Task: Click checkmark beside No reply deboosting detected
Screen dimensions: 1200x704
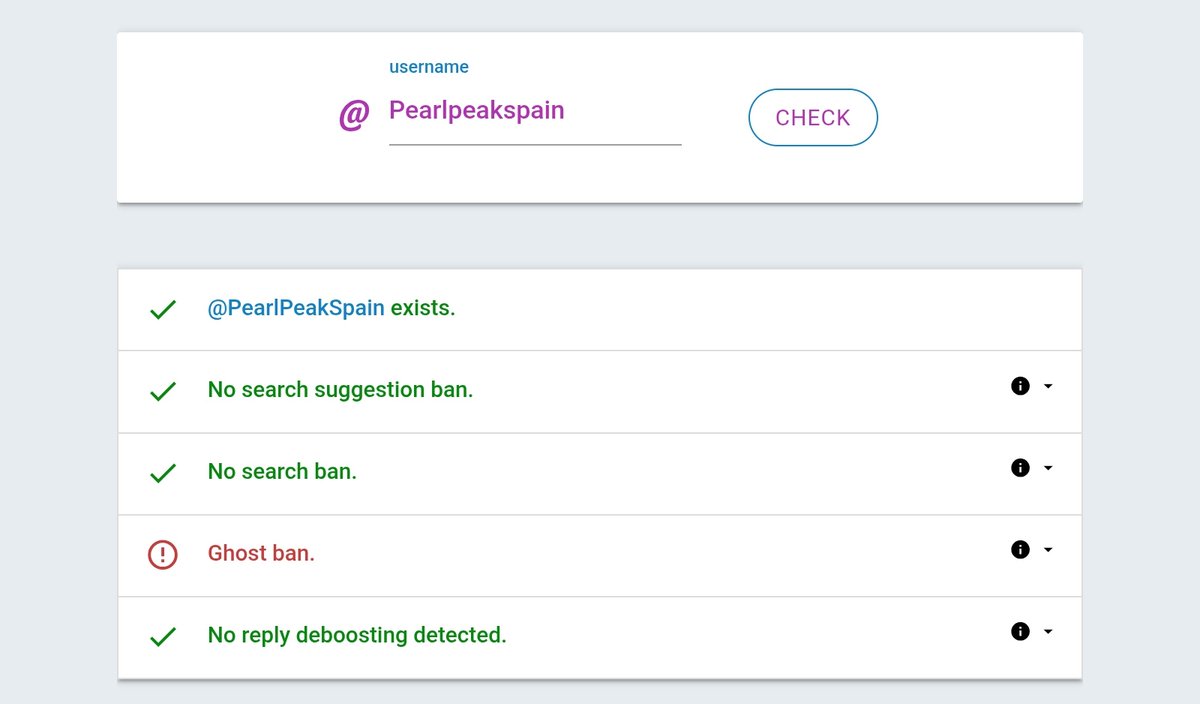Action: pos(162,637)
